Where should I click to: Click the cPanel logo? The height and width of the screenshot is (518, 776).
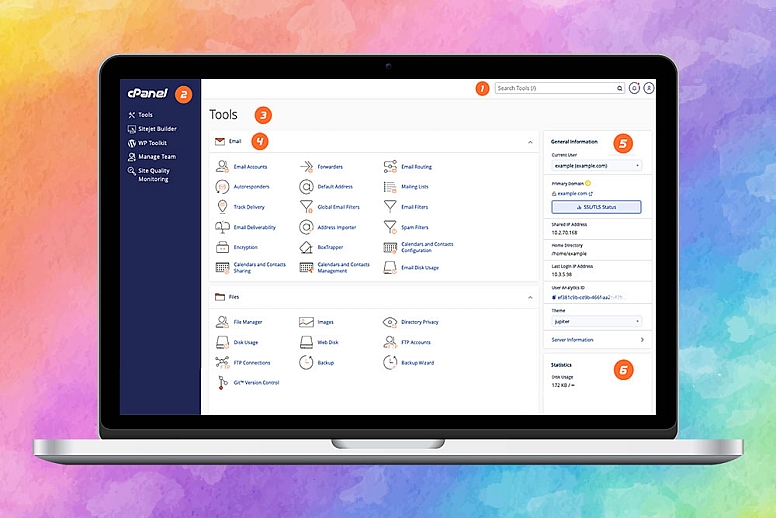coord(147,93)
